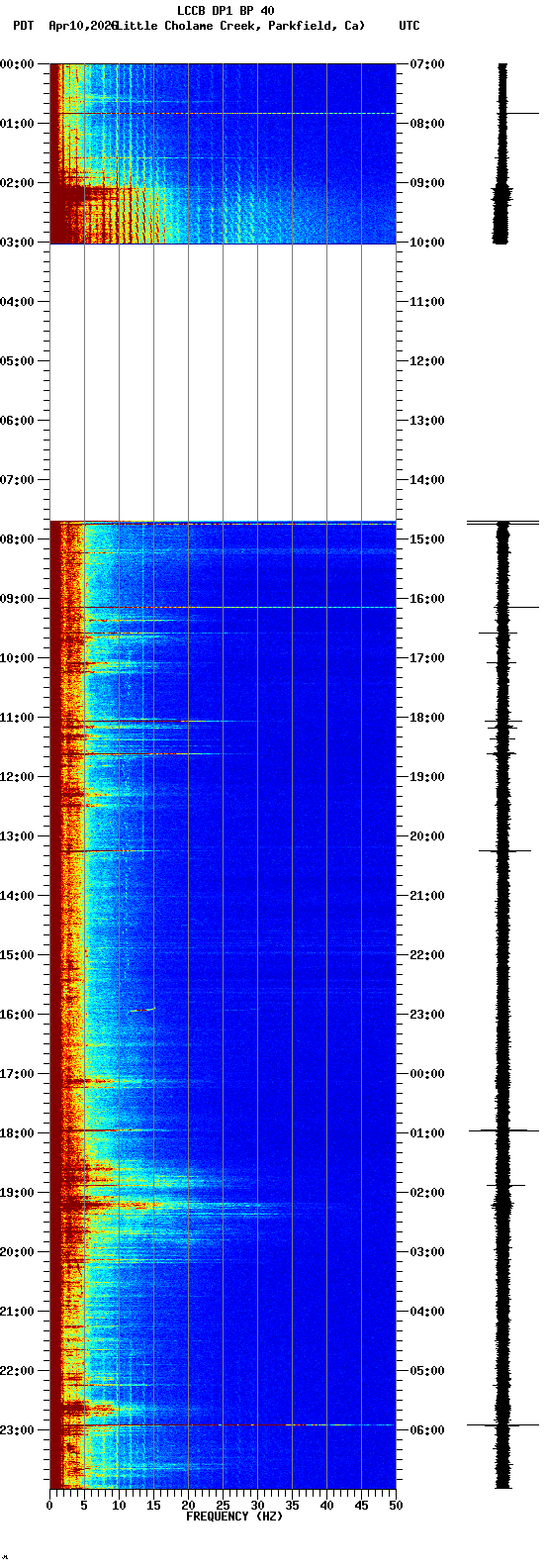Click the "PDT" timezone header label
Image resolution: width=546 pixels, height=1568 pixels.
click(x=23, y=26)
